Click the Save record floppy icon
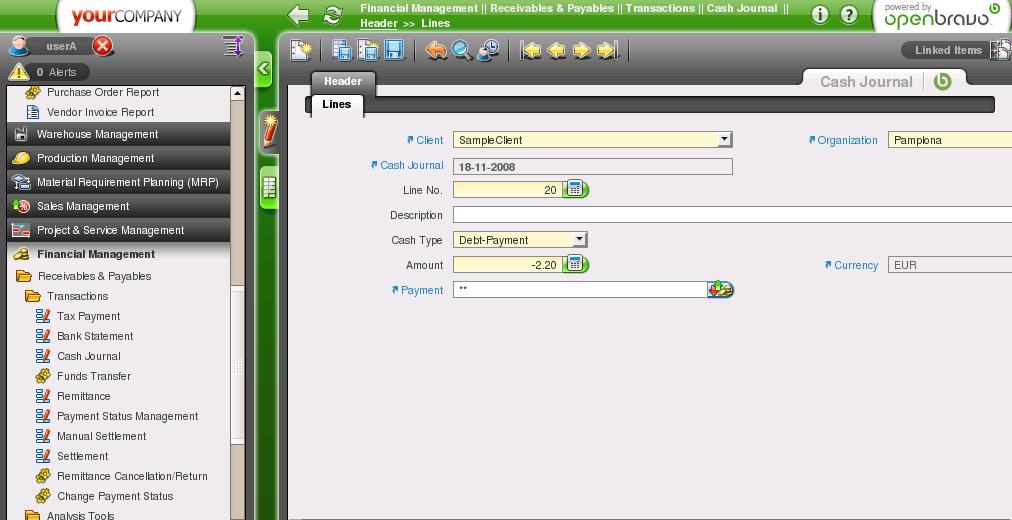The image size is (1012, 520). 394,50
